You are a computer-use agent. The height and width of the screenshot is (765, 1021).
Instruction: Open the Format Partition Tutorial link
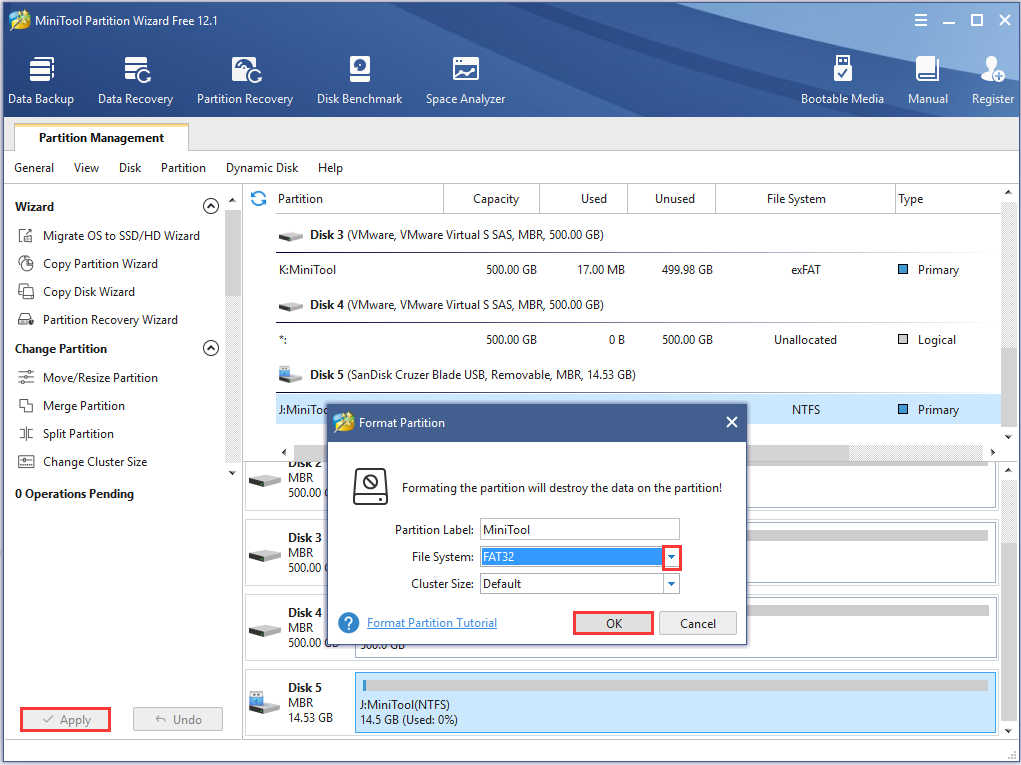pyautogui.click(x=432, y=623)
